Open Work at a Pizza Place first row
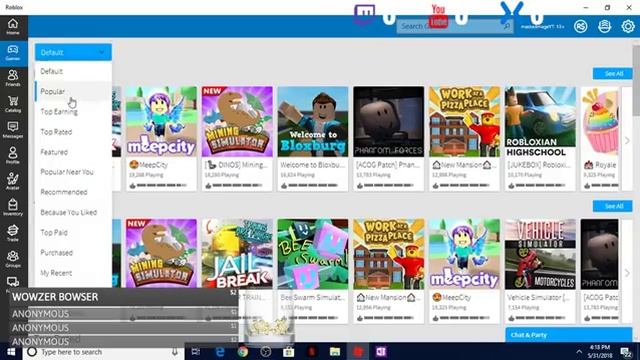 pos(464,121)
